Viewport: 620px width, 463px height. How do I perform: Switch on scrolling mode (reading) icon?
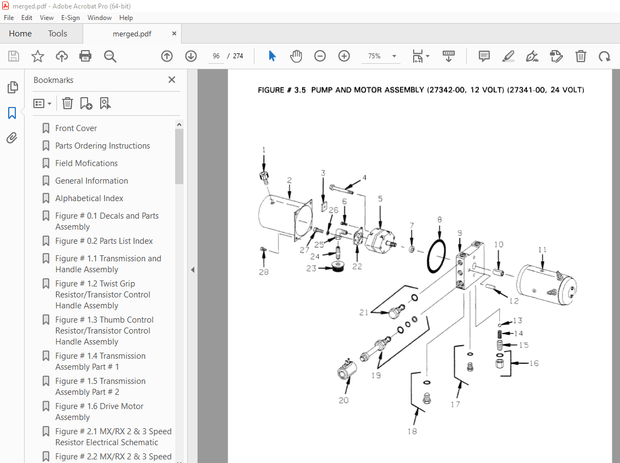448,56
